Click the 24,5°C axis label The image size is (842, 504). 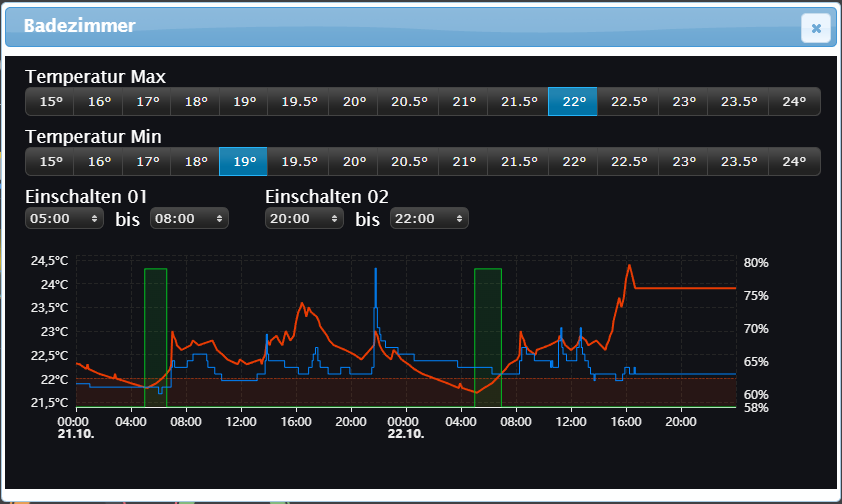(x=49, y=261)
